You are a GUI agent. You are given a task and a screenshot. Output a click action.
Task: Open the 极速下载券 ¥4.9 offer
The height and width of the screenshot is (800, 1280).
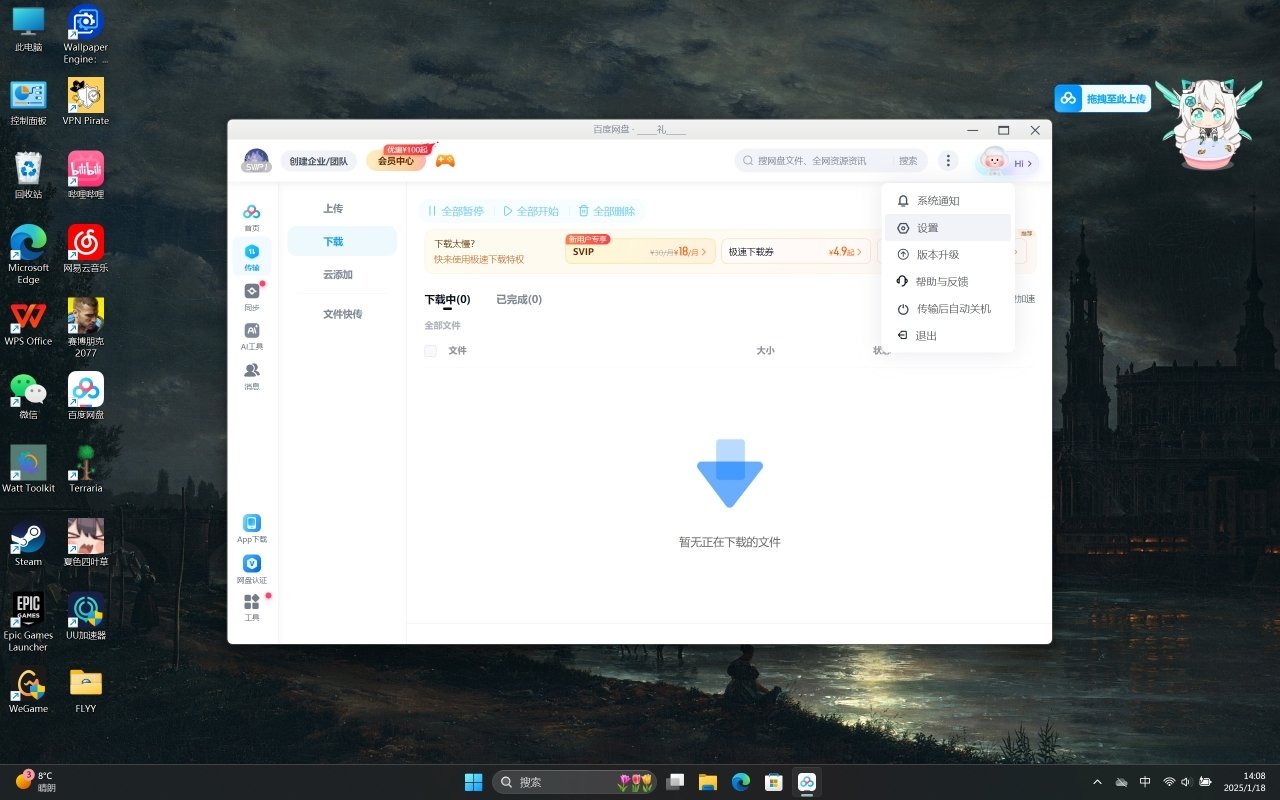point(796,252)
